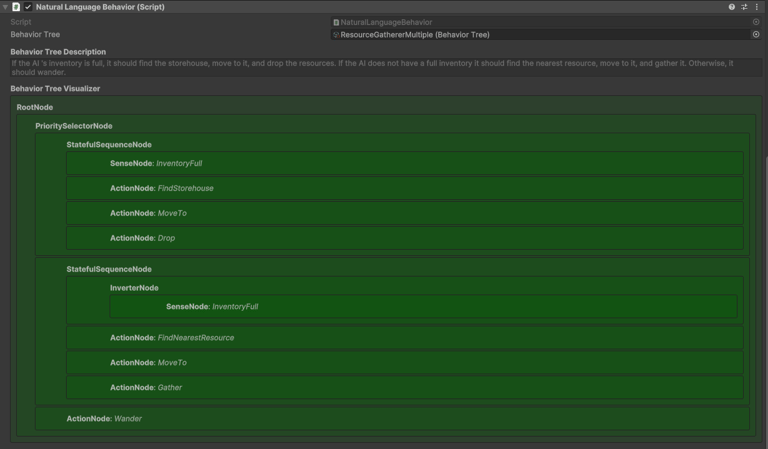Select ActionNode: FindStorehouse row
The width and height of the screenshot is (768, 449).
[x=405, y=188]
